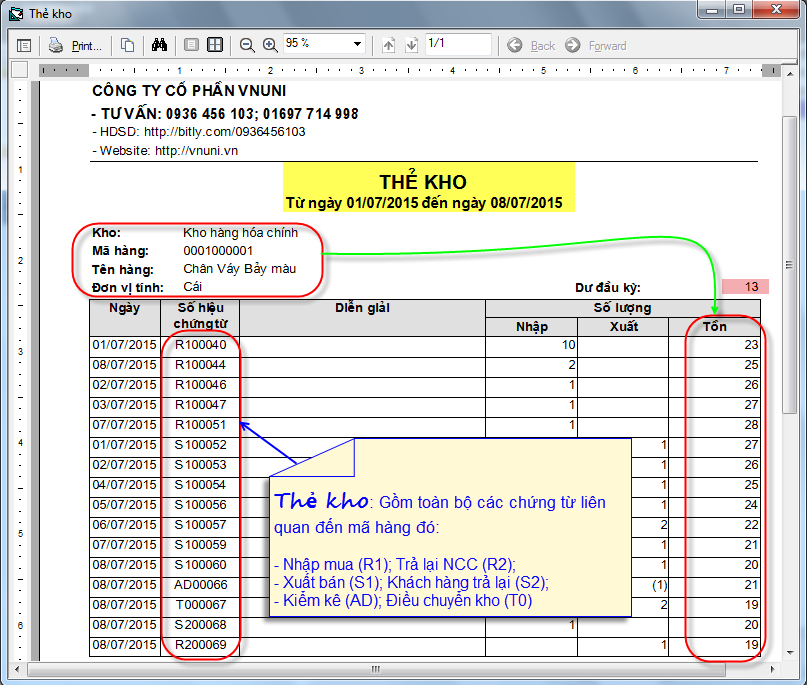The width and height of the screenshot is (807, 685).
Task: Go to the previous page arrow
Action: [389, 45]
